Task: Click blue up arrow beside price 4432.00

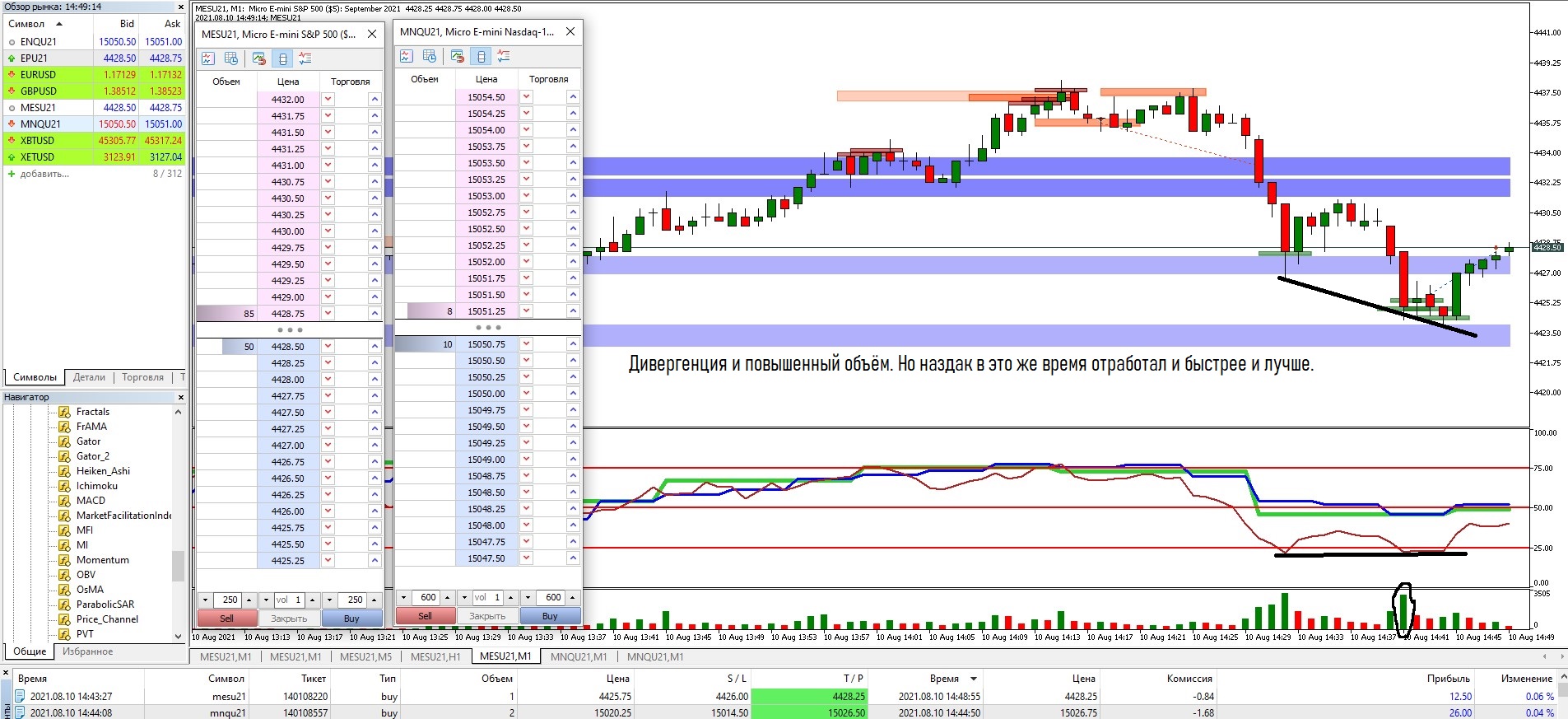Action: tap(375, 100)
